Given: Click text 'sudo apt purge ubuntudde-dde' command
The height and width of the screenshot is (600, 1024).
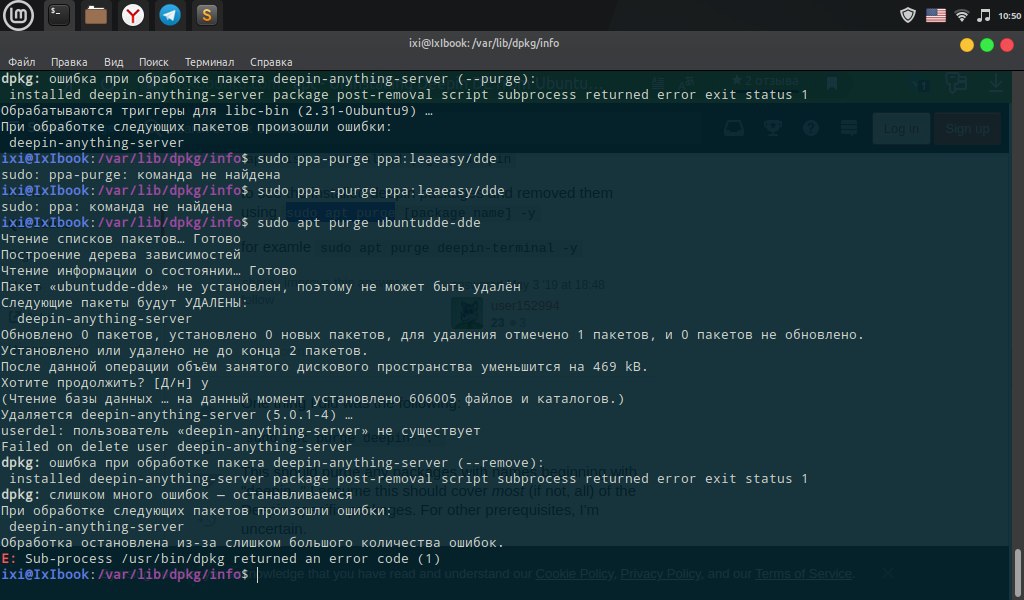Looking at the screenshot, I should [369, 223].
